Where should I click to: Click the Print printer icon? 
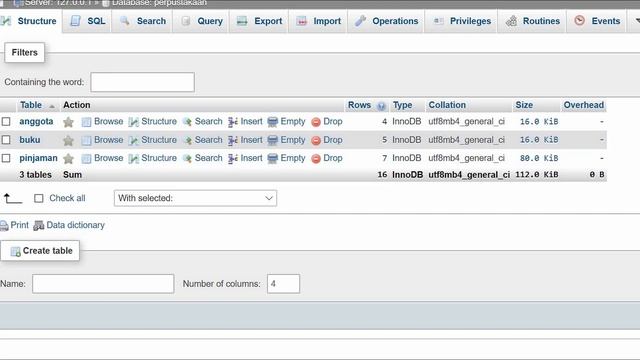[x=4, y=225]
